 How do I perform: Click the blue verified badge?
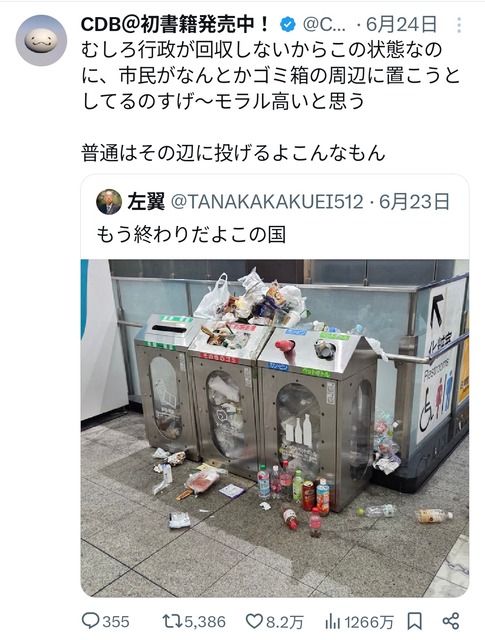(x=287, y=25)
